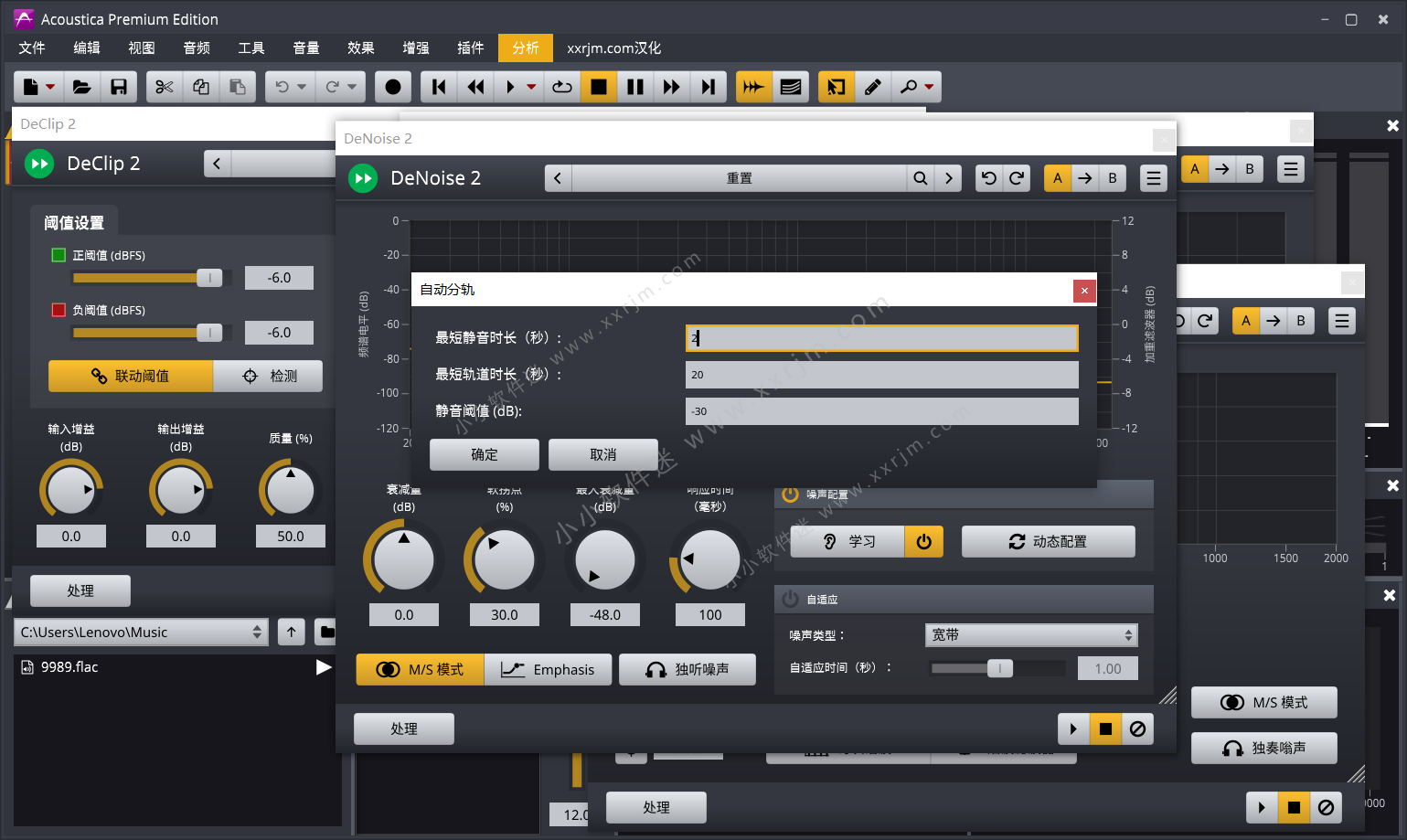Start recording with the round record button
This screenshot has width=1407, height=840.
pos(393,87)
